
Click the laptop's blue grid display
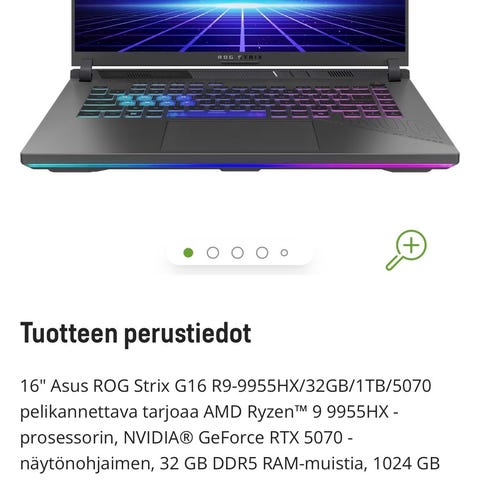[x=240, y=26]
